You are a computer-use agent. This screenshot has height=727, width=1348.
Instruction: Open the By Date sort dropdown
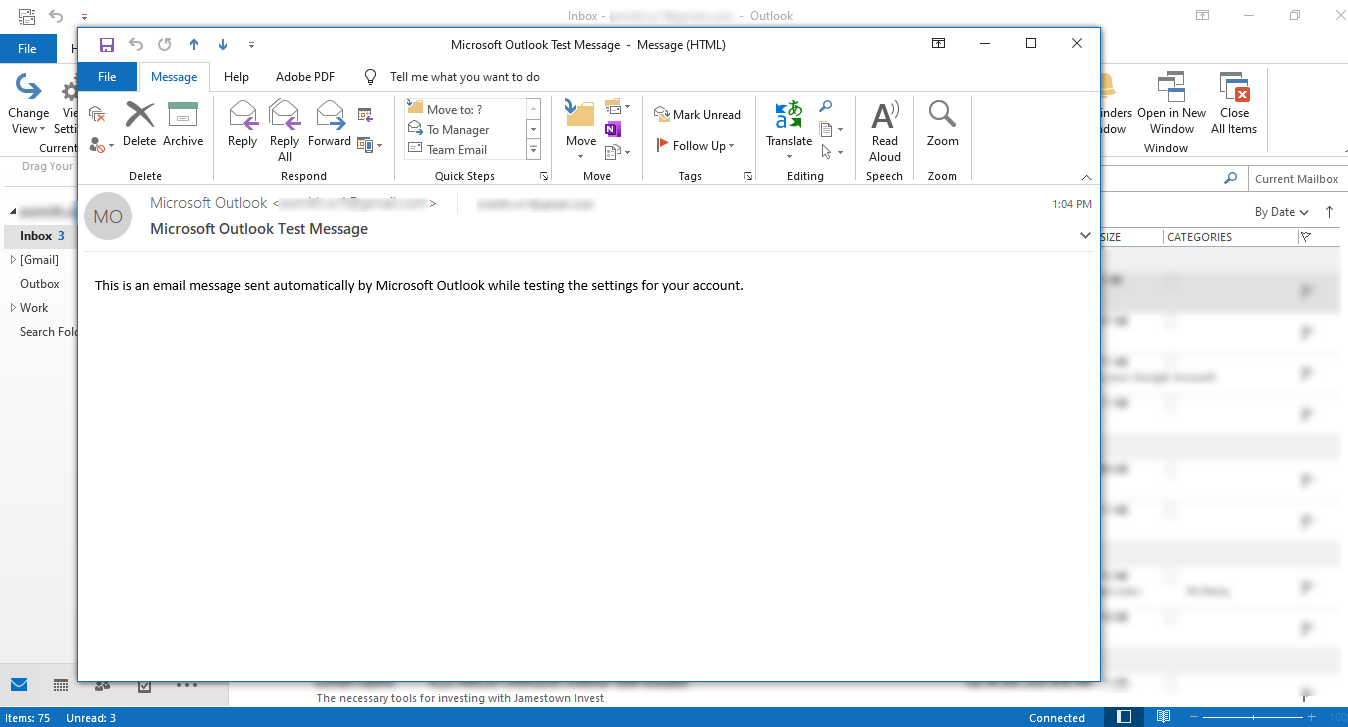coord(1281,211)
